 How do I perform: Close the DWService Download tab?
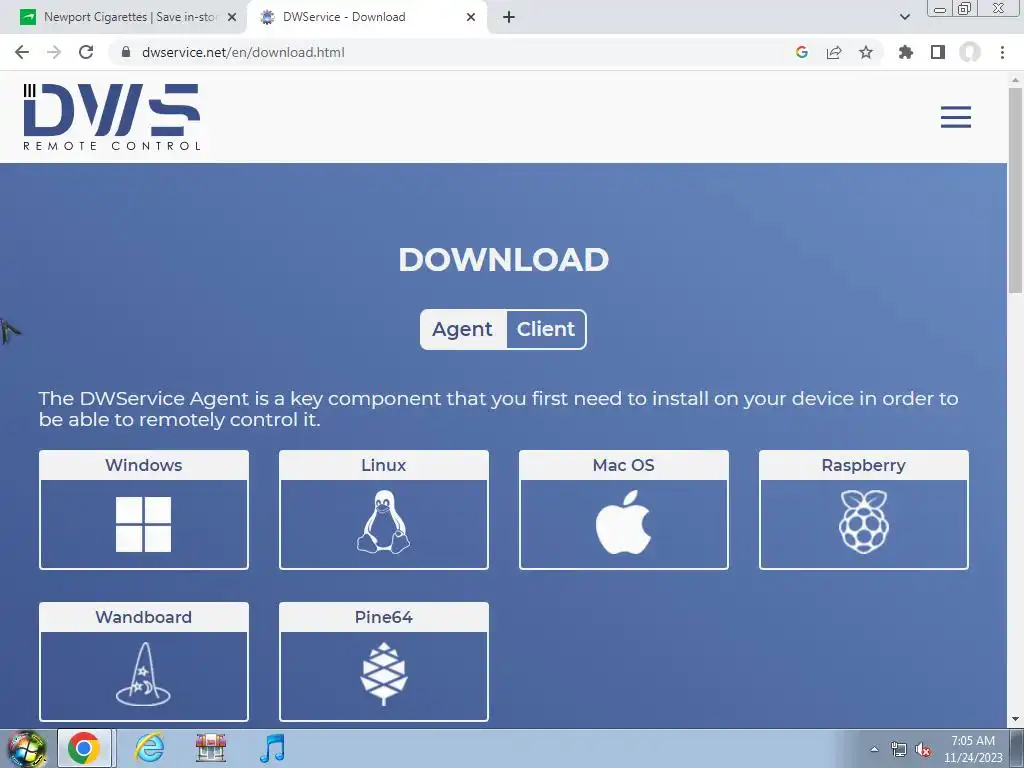[x=471, y=17]
